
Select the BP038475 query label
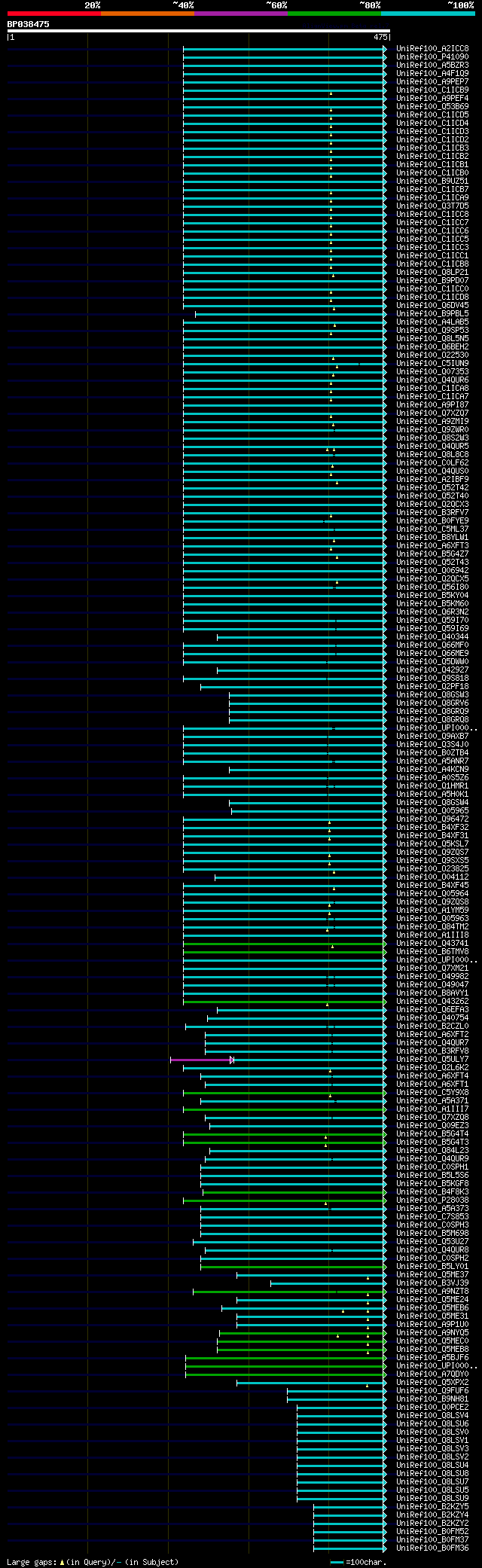tap(29, 24)
